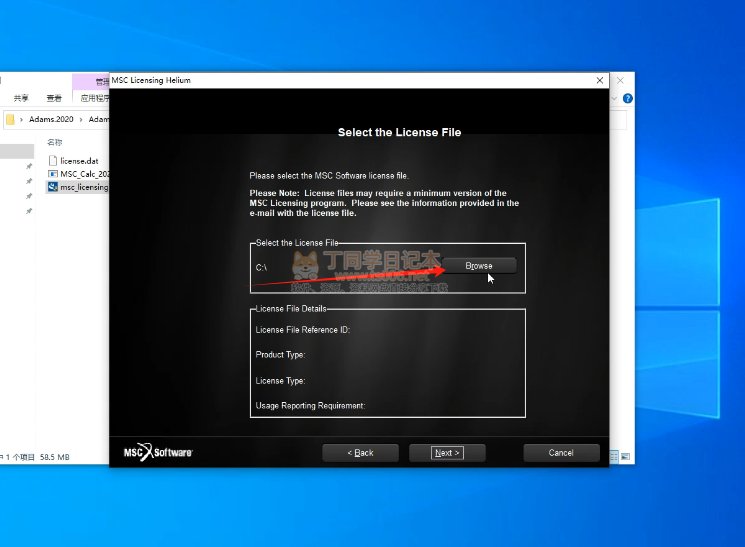Go back using the Back button
This screenshot has width=745, height=547.
360,453
